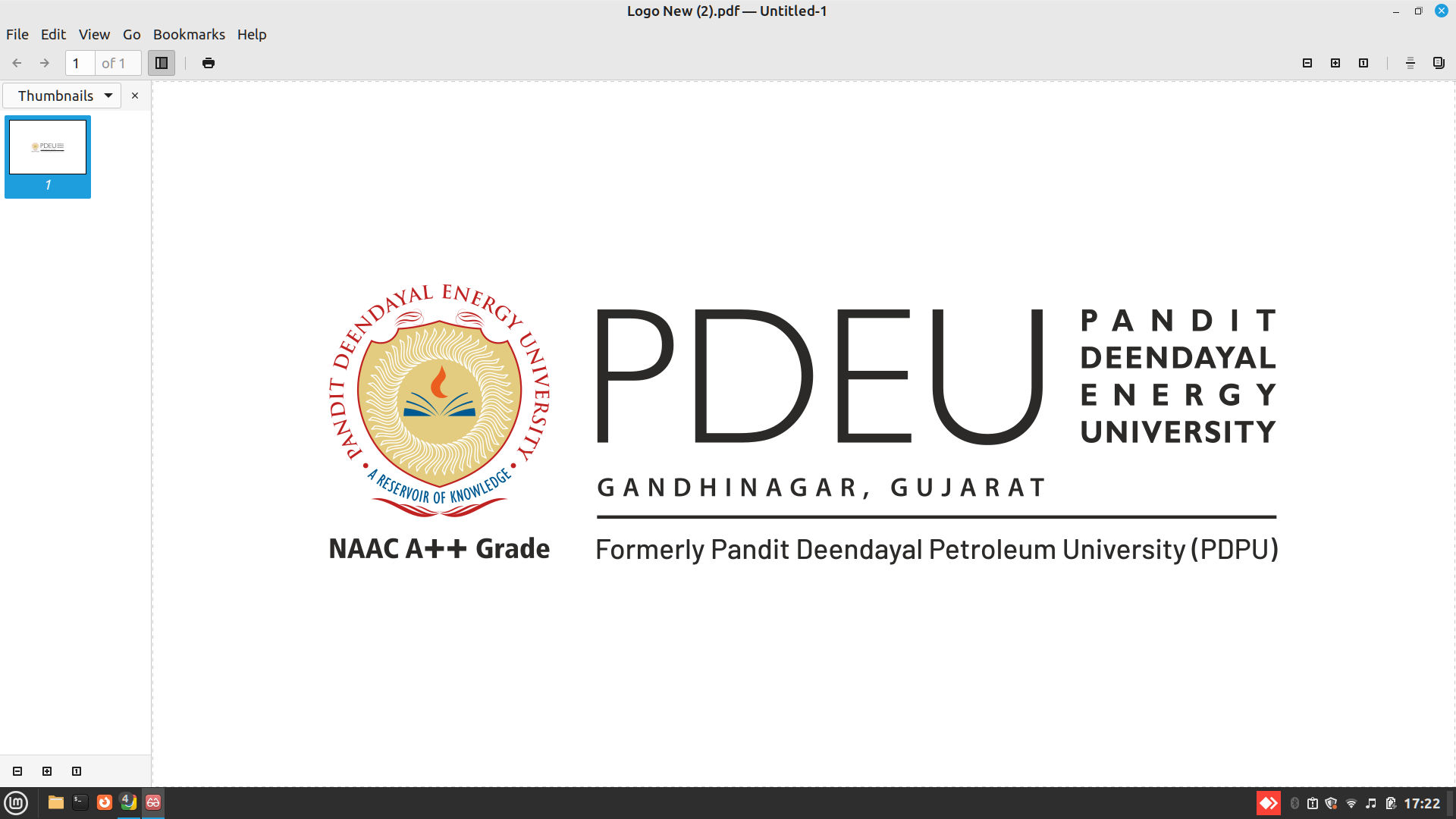Click the page number field
1456x819 pixels.
[80, 63]
